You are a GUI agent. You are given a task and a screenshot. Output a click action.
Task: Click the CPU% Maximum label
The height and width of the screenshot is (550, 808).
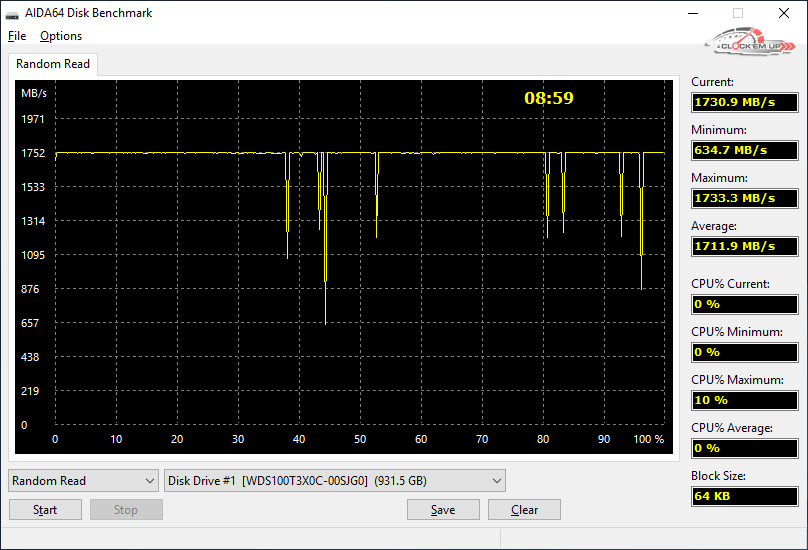pyautogui.click(x=737, y=380)
